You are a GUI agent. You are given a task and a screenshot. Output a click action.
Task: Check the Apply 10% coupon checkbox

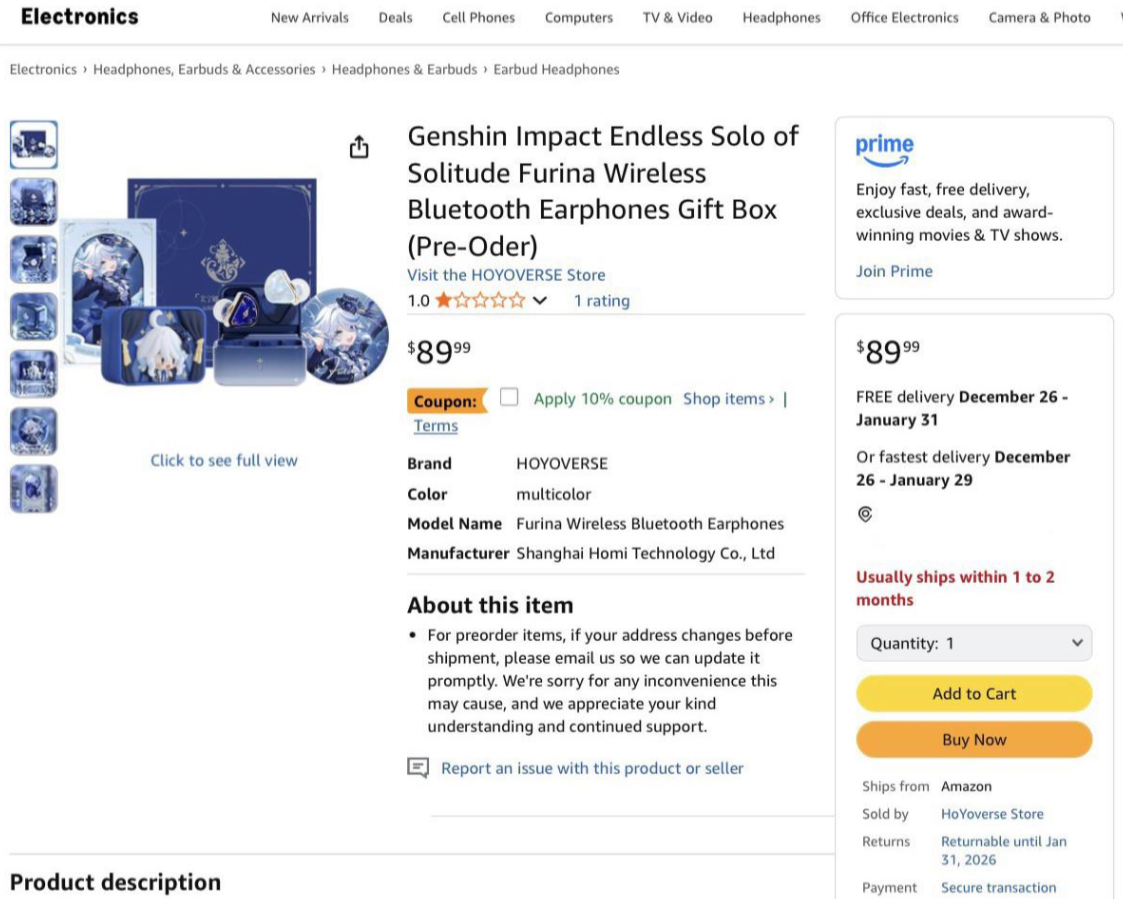click(510, 397)
